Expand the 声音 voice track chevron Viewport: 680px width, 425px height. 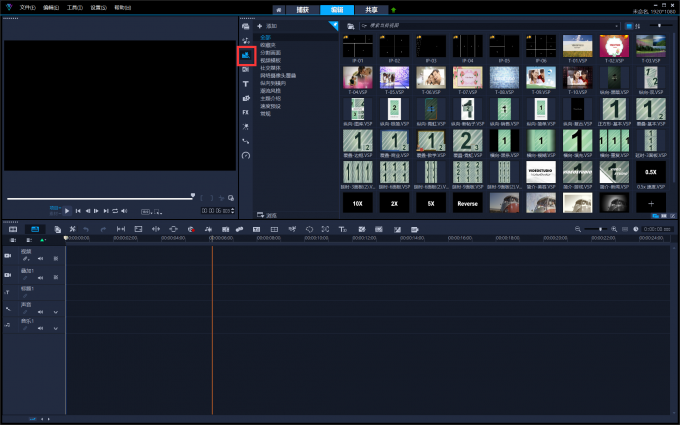(x=56, y=312)
